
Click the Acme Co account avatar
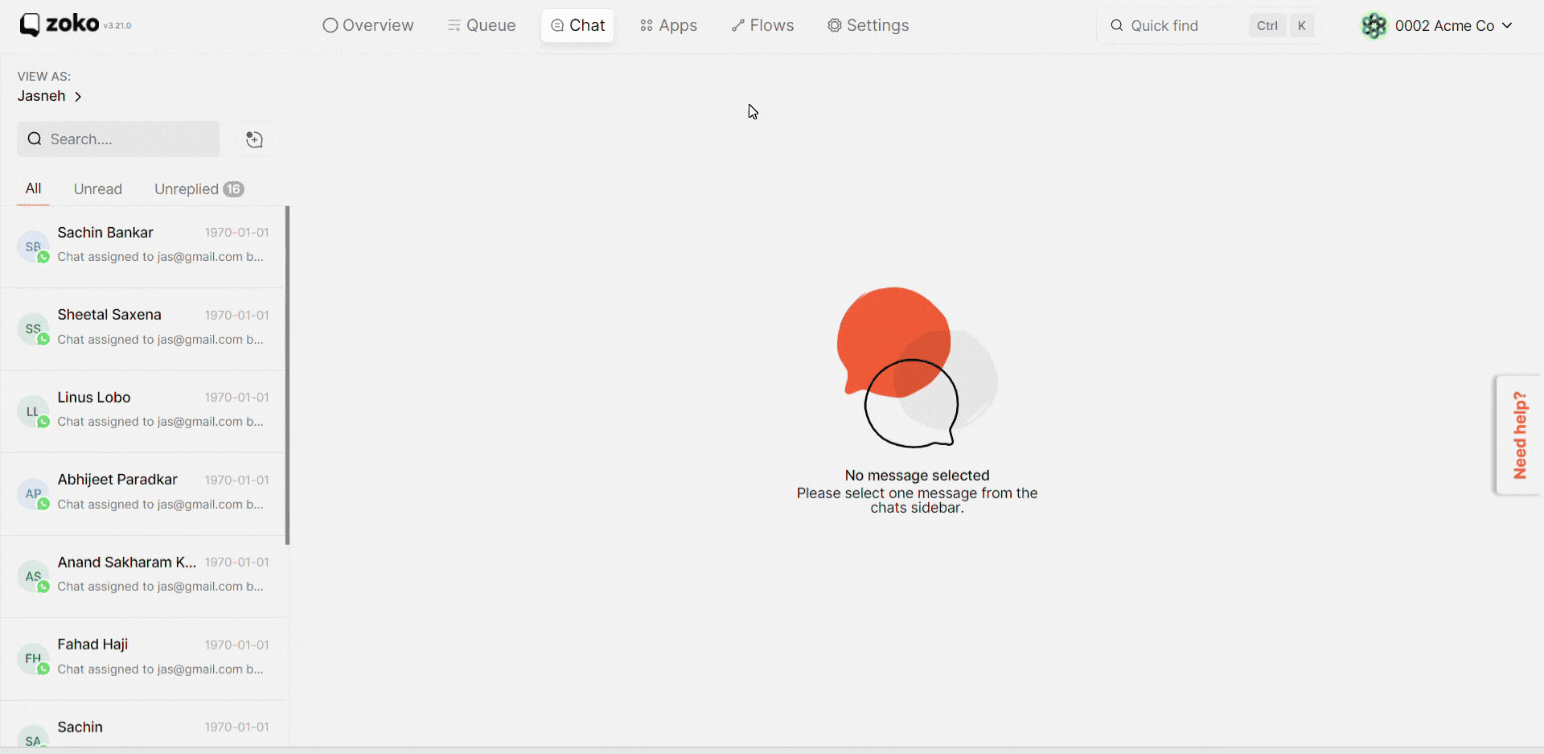click(1374, 26)
